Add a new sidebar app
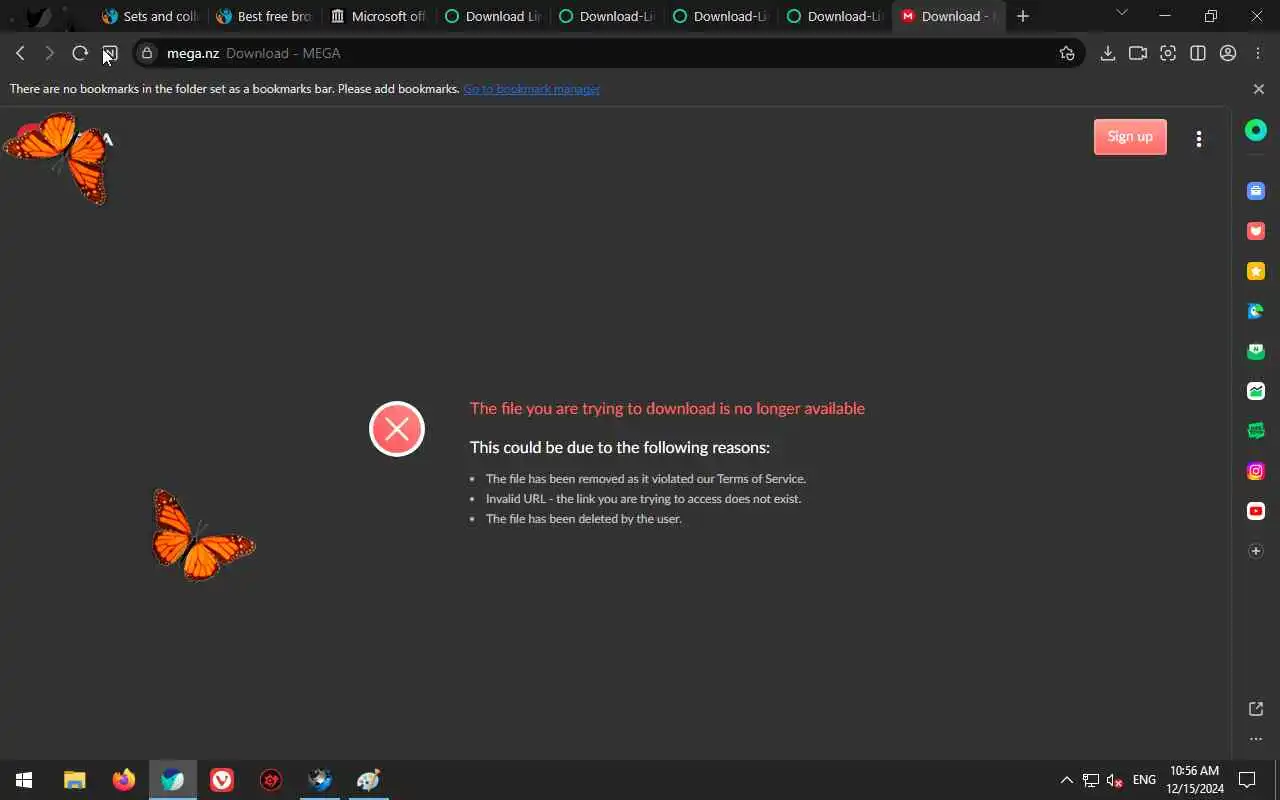 (1256, 551)
